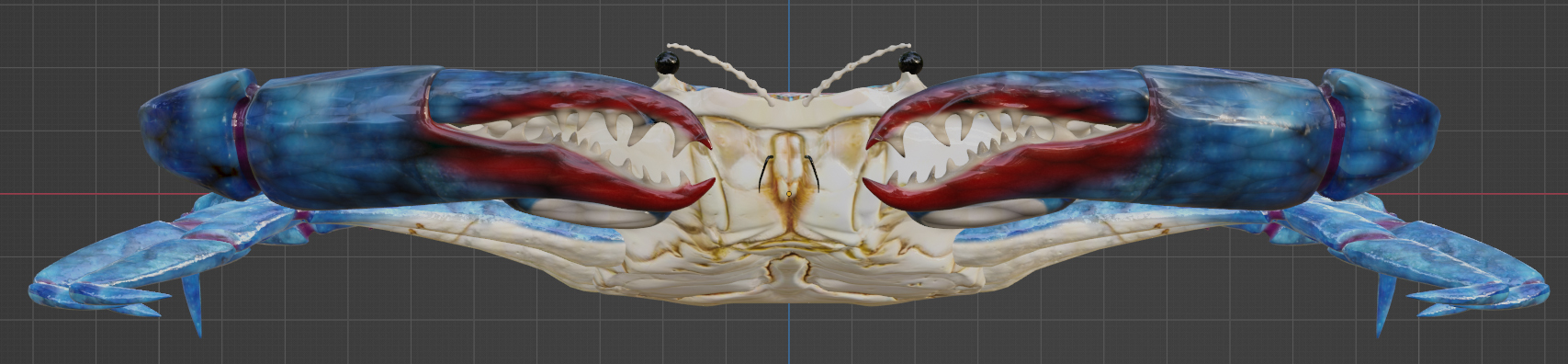Click the left claw's lower red pincer
Viewport: 1568px width, 364px height.
[588, 184]
